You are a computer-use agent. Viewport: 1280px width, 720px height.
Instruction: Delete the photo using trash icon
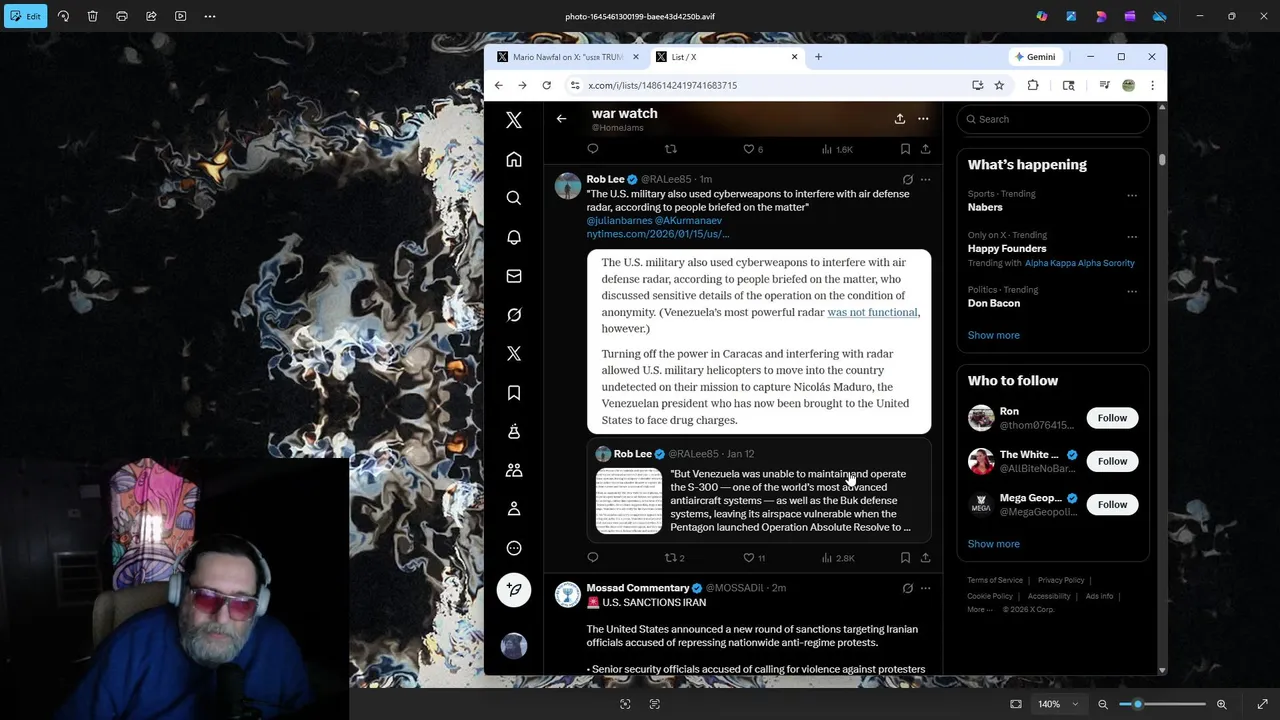coord(92,16)
